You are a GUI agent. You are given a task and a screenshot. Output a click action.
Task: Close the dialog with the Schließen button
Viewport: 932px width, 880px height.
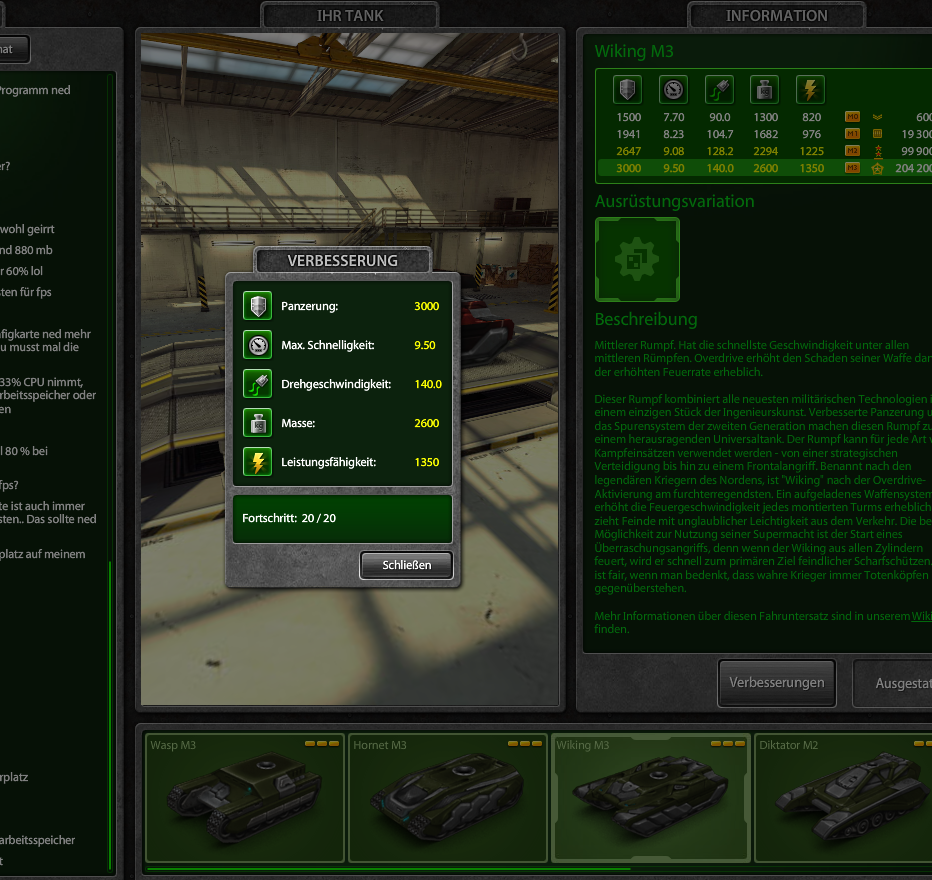point(406,565)
